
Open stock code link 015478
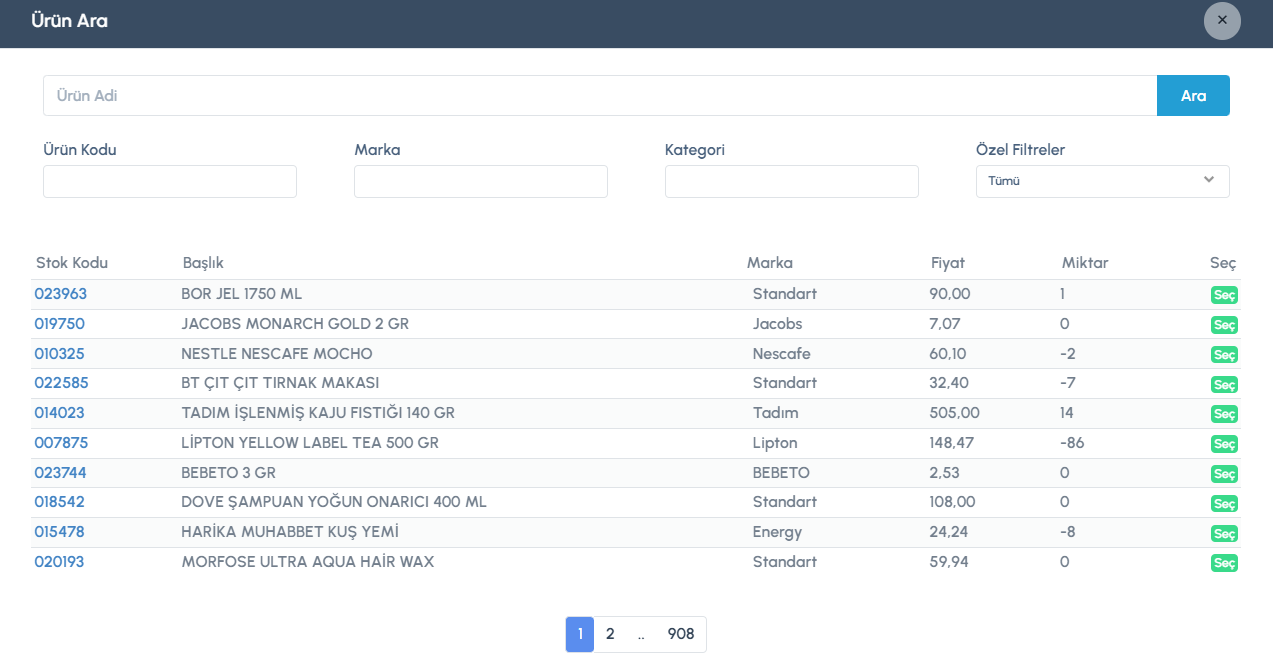60,532
